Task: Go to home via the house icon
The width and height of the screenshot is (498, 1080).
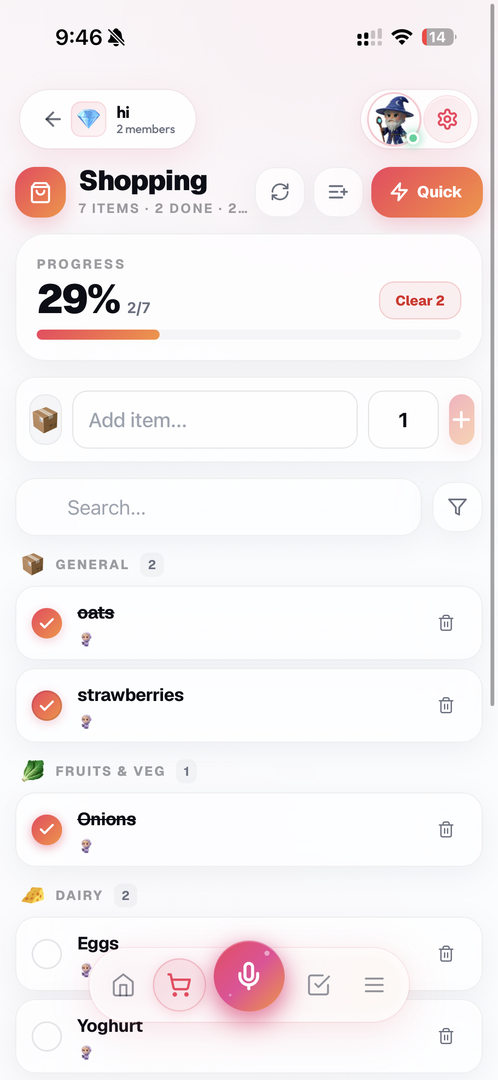Action: pos(123,985)
